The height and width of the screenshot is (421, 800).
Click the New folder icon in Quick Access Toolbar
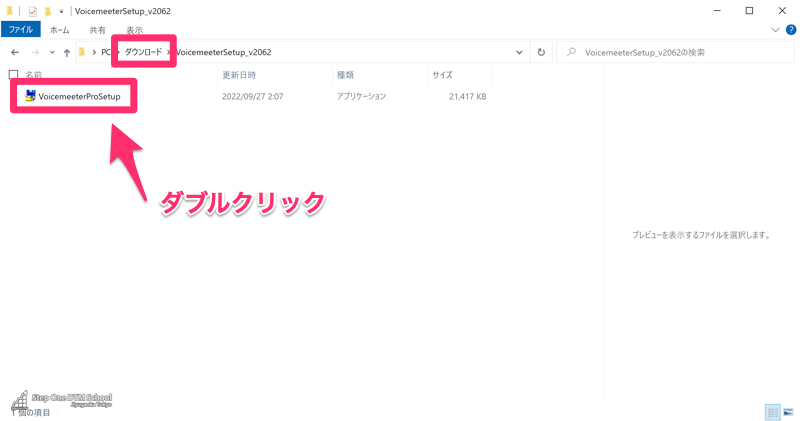coord(47,11)
